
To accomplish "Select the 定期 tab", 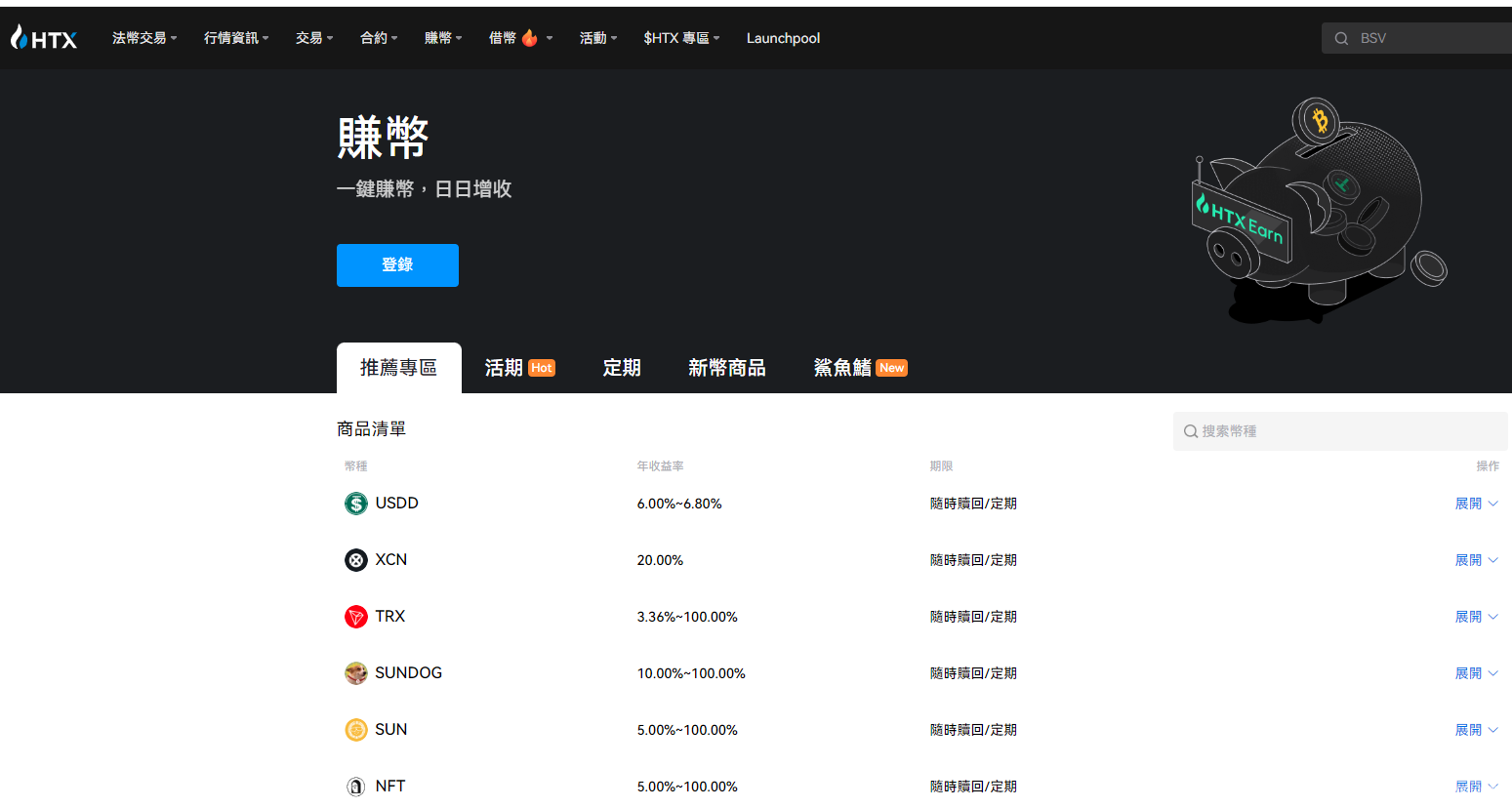I will click(x=622, y=368).
